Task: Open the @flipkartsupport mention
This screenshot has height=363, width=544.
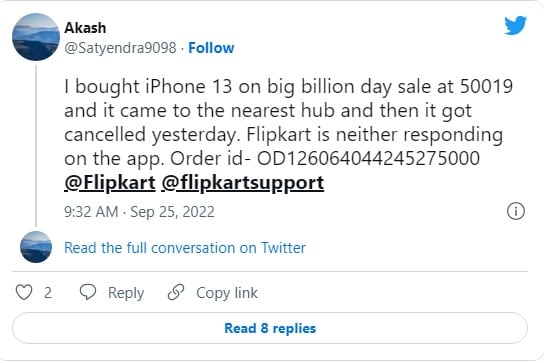Action: click(x=243, y=183)
